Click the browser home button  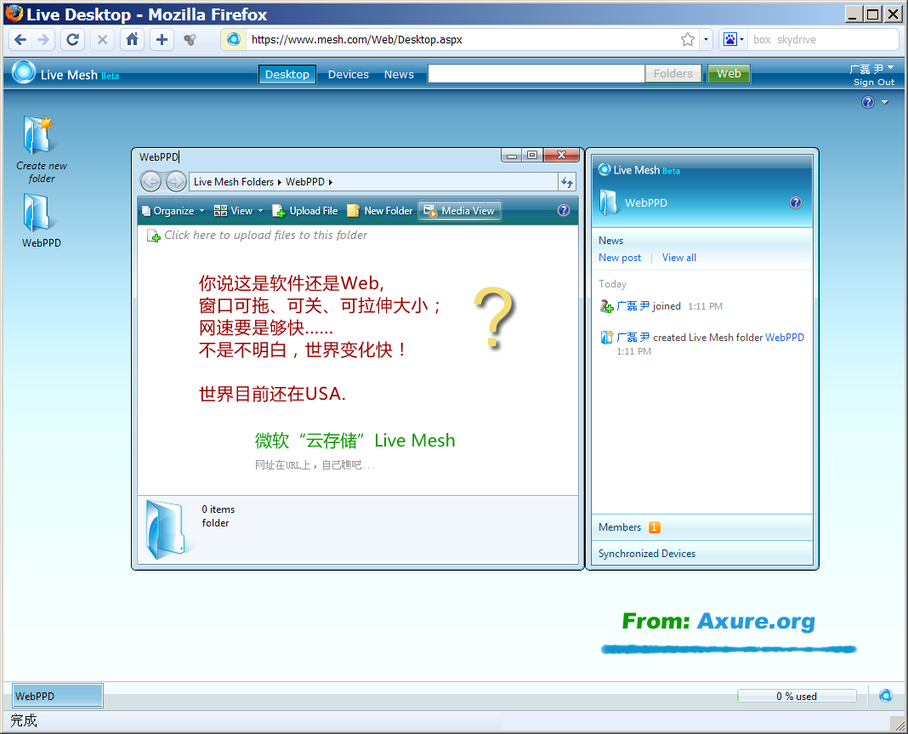click(x=132, y=40)
